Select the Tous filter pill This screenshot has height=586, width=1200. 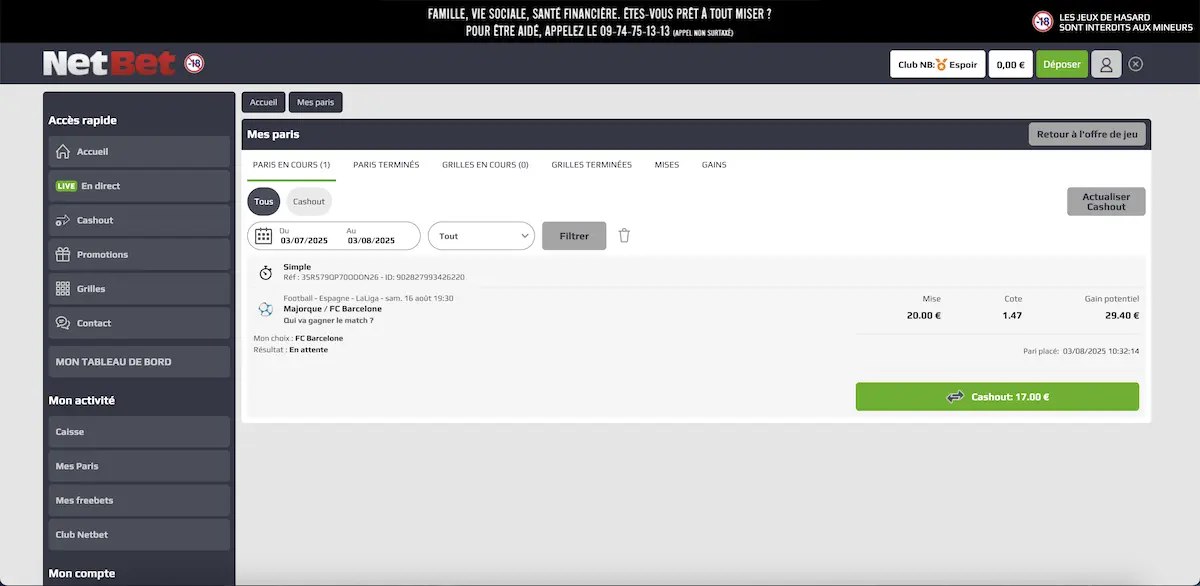264,201
